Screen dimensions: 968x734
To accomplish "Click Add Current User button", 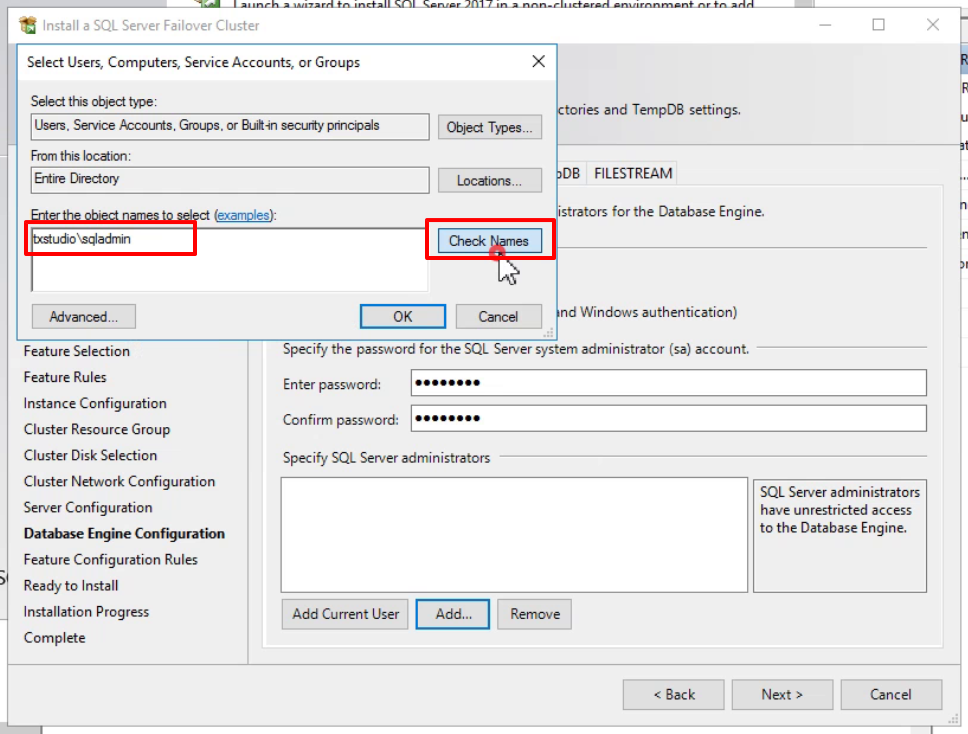I will (345, 614).
